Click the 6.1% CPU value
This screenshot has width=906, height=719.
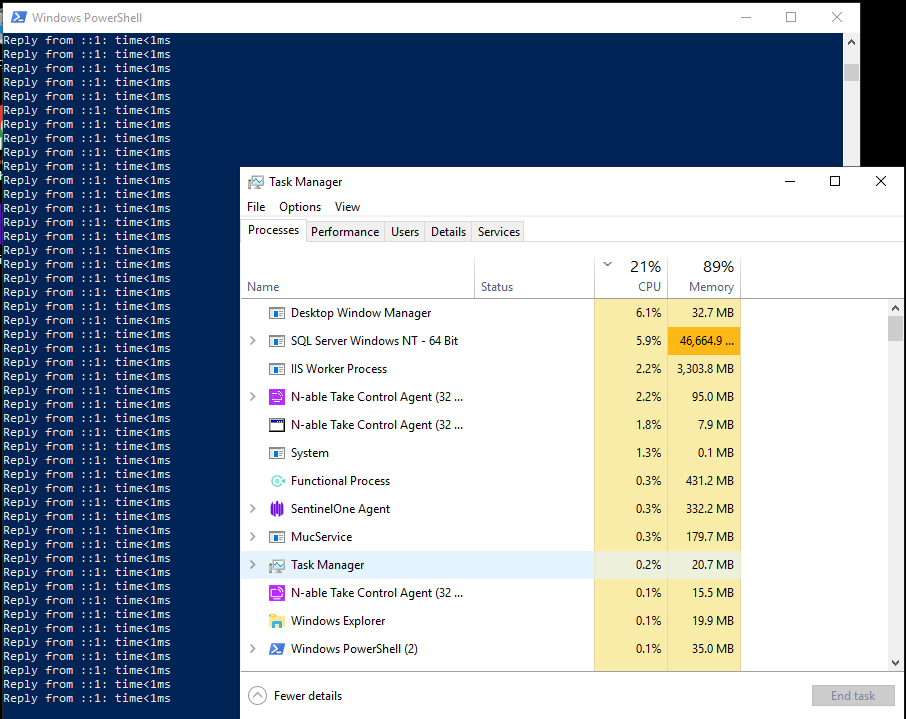(648, 313)
